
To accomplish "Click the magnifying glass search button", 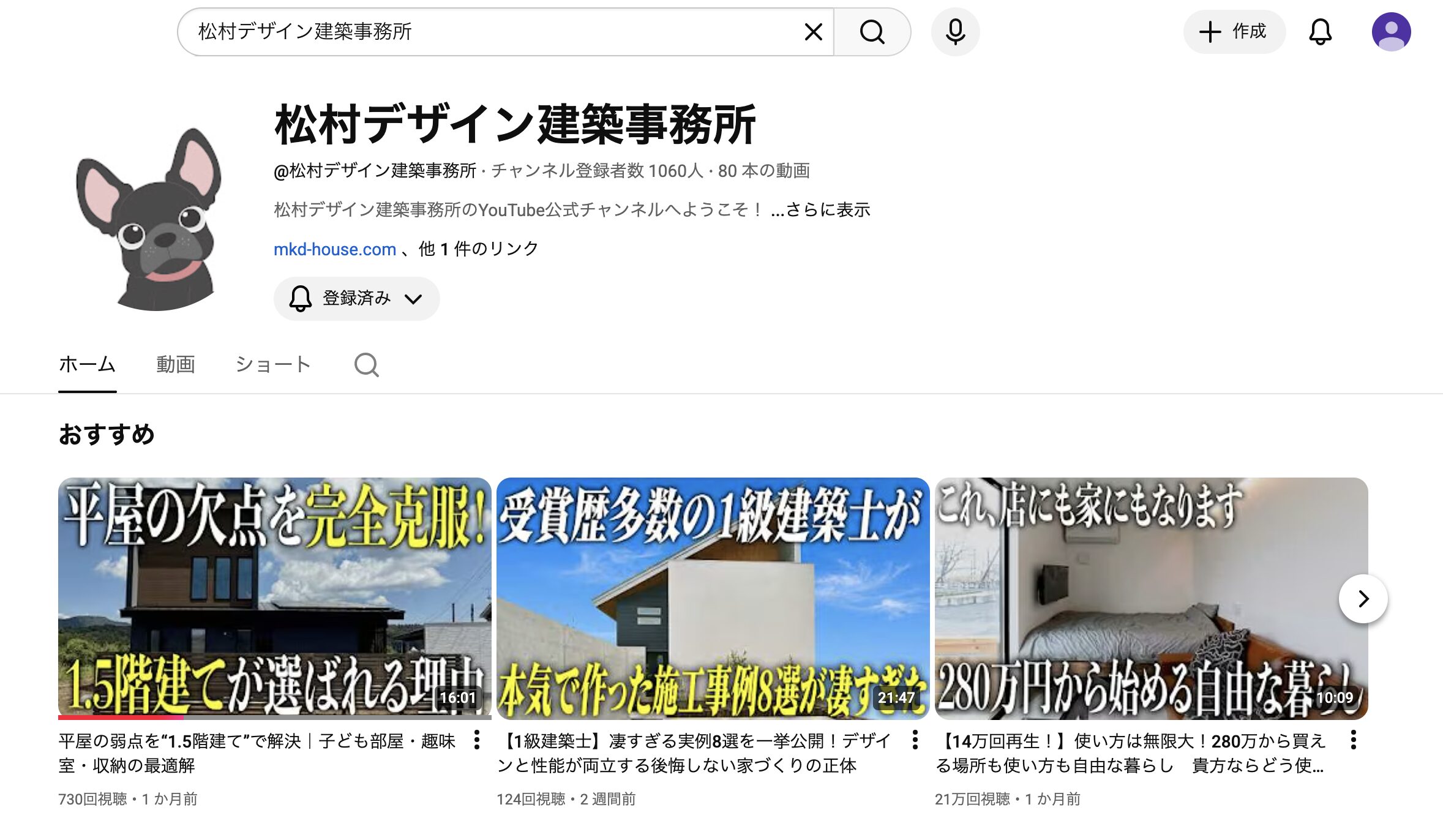I will click(x=872, y=32).
